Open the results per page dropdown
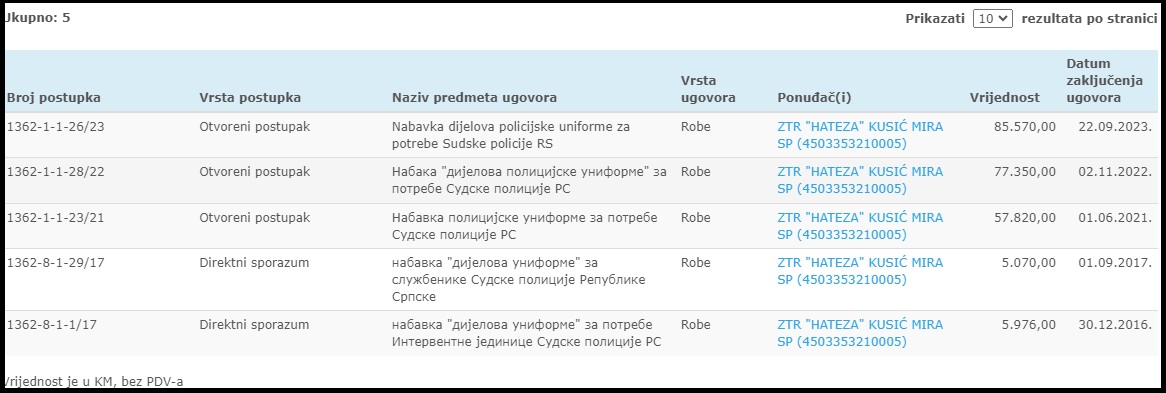1166x393 pixels. pyautogui.click(x=993, y=19)
